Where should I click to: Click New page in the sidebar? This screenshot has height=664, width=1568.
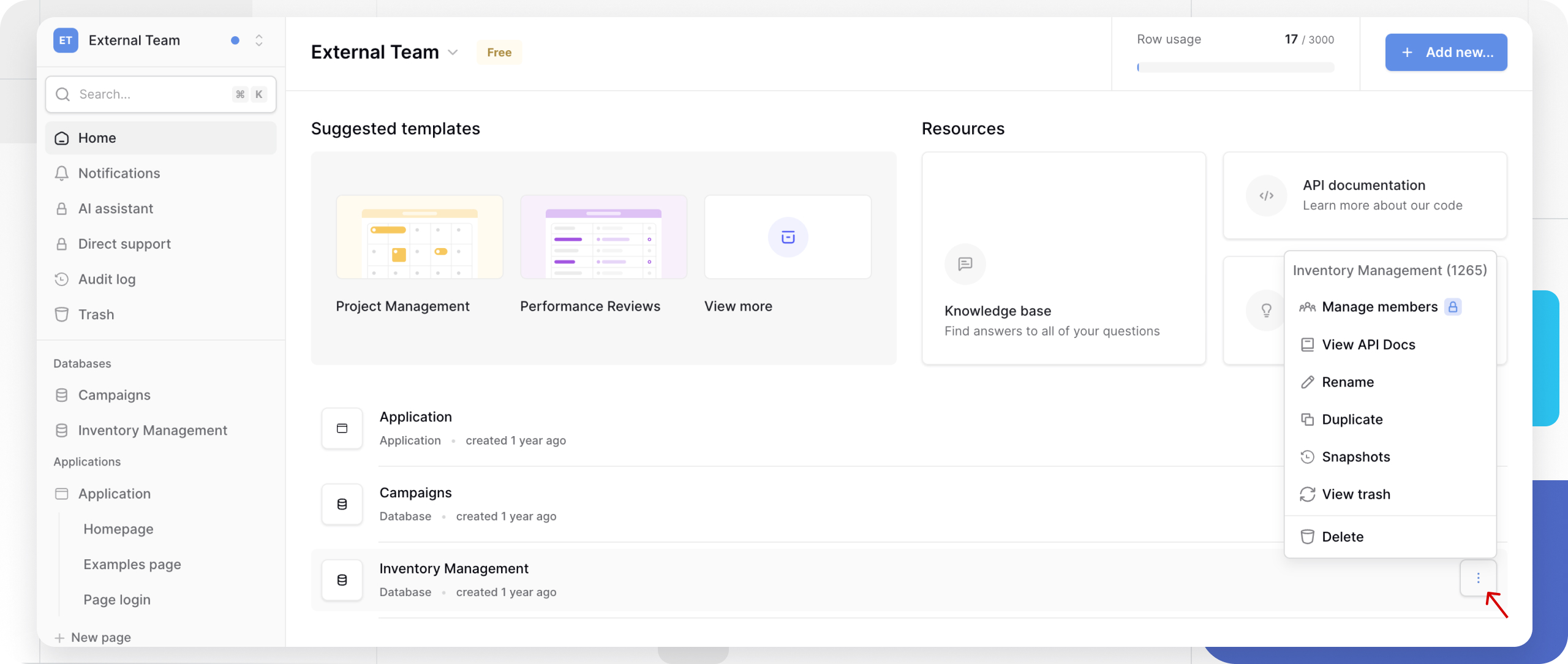[x=100, y=638]
